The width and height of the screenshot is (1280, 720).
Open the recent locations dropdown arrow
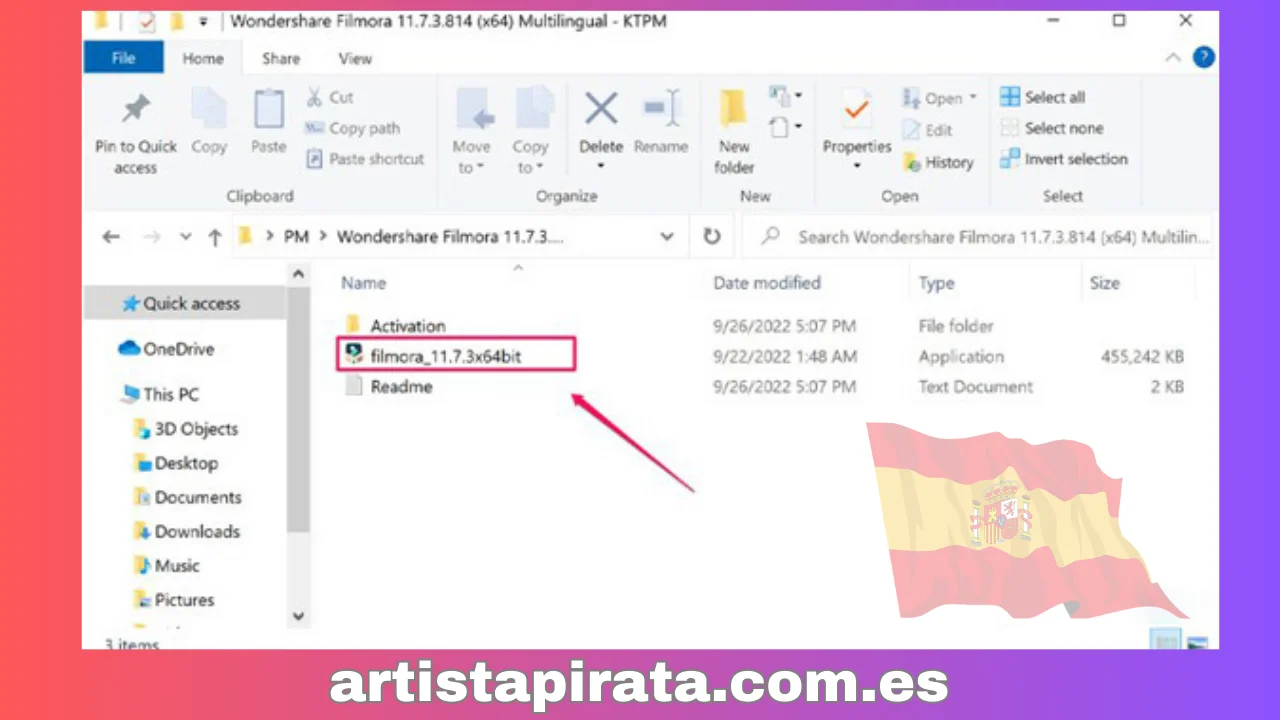click(185, 237)
